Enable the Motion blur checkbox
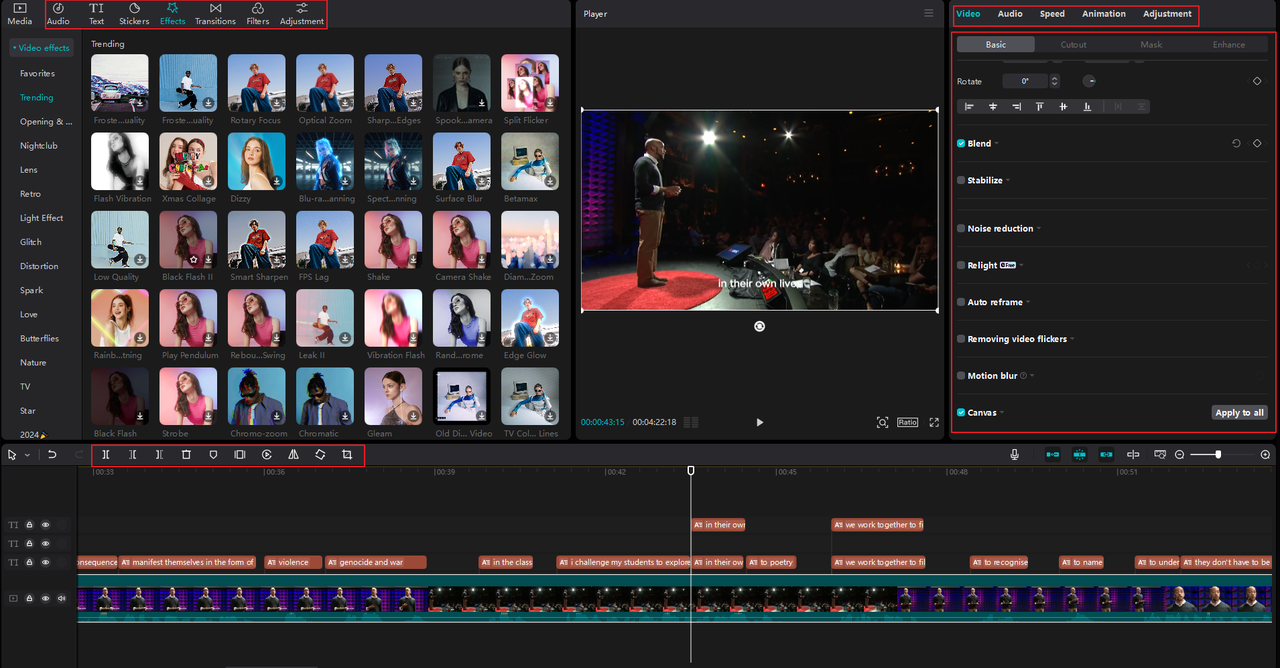 pos(961,376)
